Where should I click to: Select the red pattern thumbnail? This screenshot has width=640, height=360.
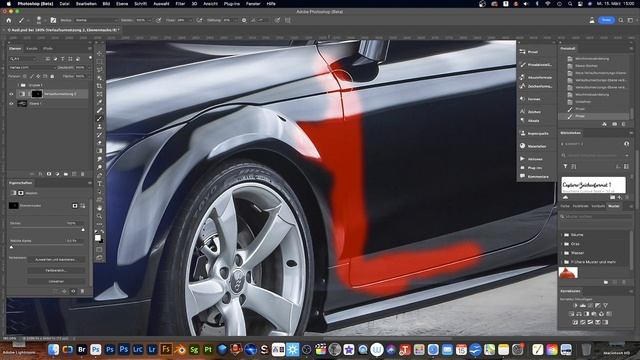click(x=568, y=273)
